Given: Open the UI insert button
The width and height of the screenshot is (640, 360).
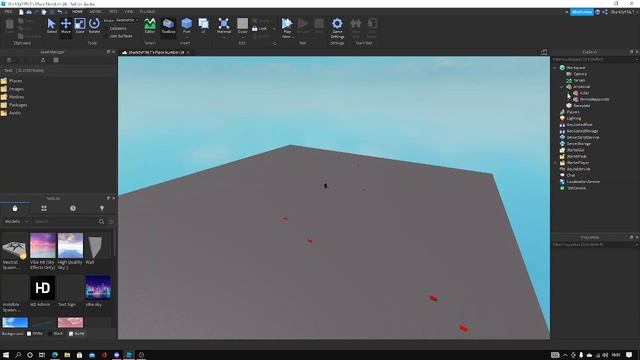Looking at the screenshot, I should pyautogui.click(x=203, y=26).
